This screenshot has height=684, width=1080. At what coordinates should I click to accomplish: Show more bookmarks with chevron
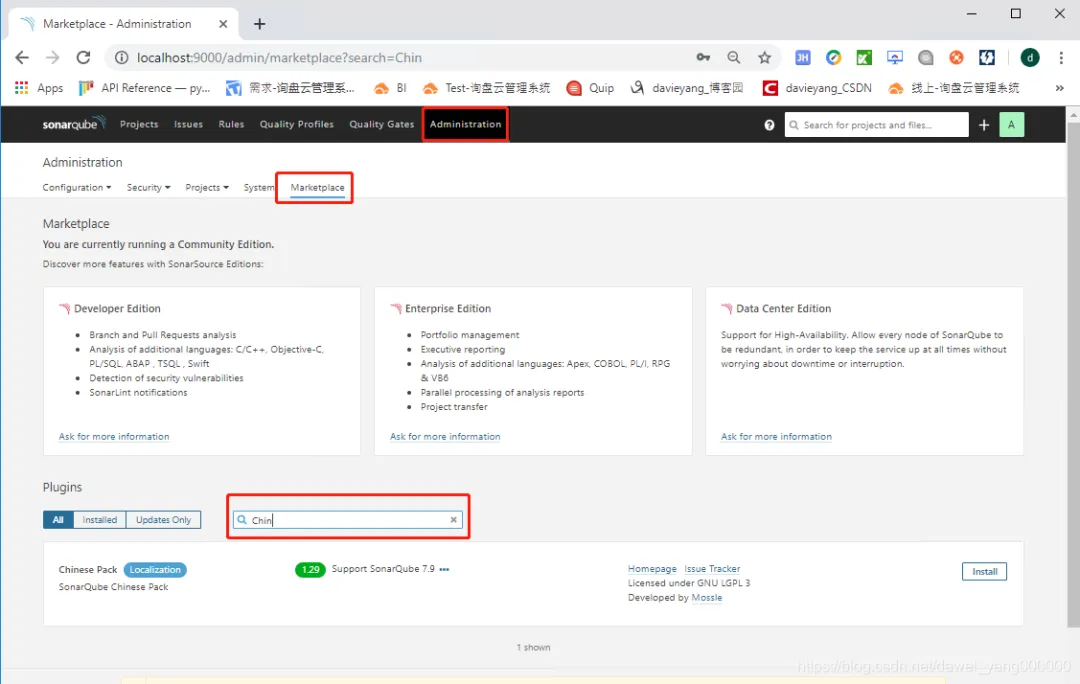point(1059,88)
